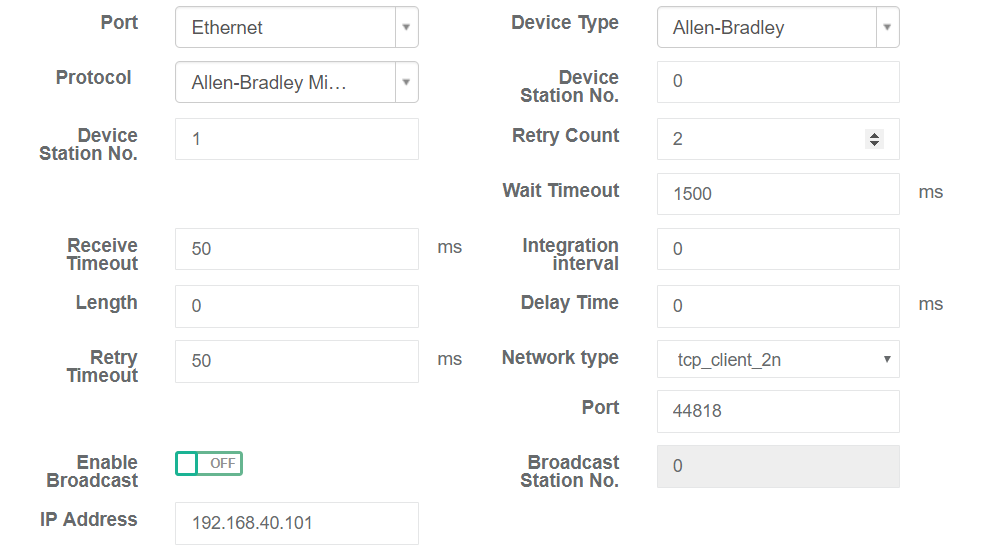The image size is (991, 553).
Task: Click the Wait Timeout field
Action: click(x=778, y=194)
